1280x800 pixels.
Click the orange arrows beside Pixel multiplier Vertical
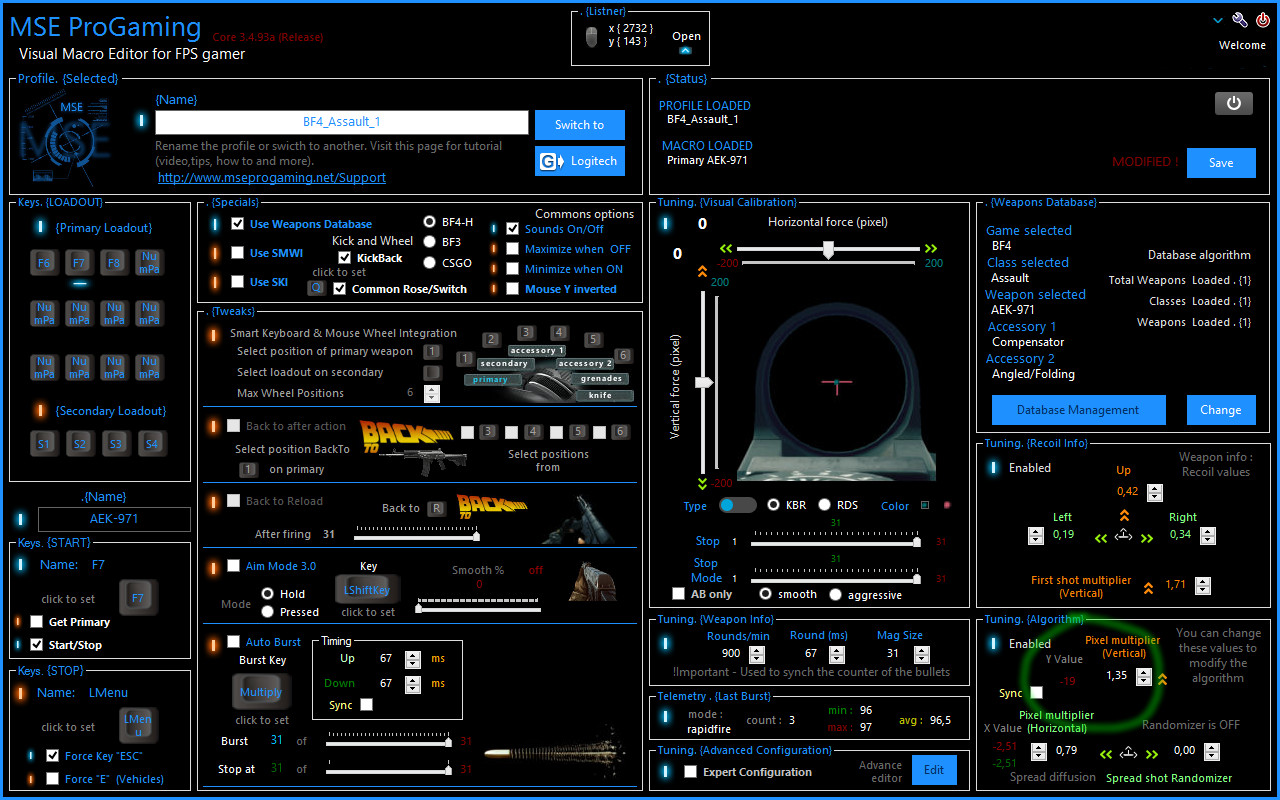pos(1162,679)
